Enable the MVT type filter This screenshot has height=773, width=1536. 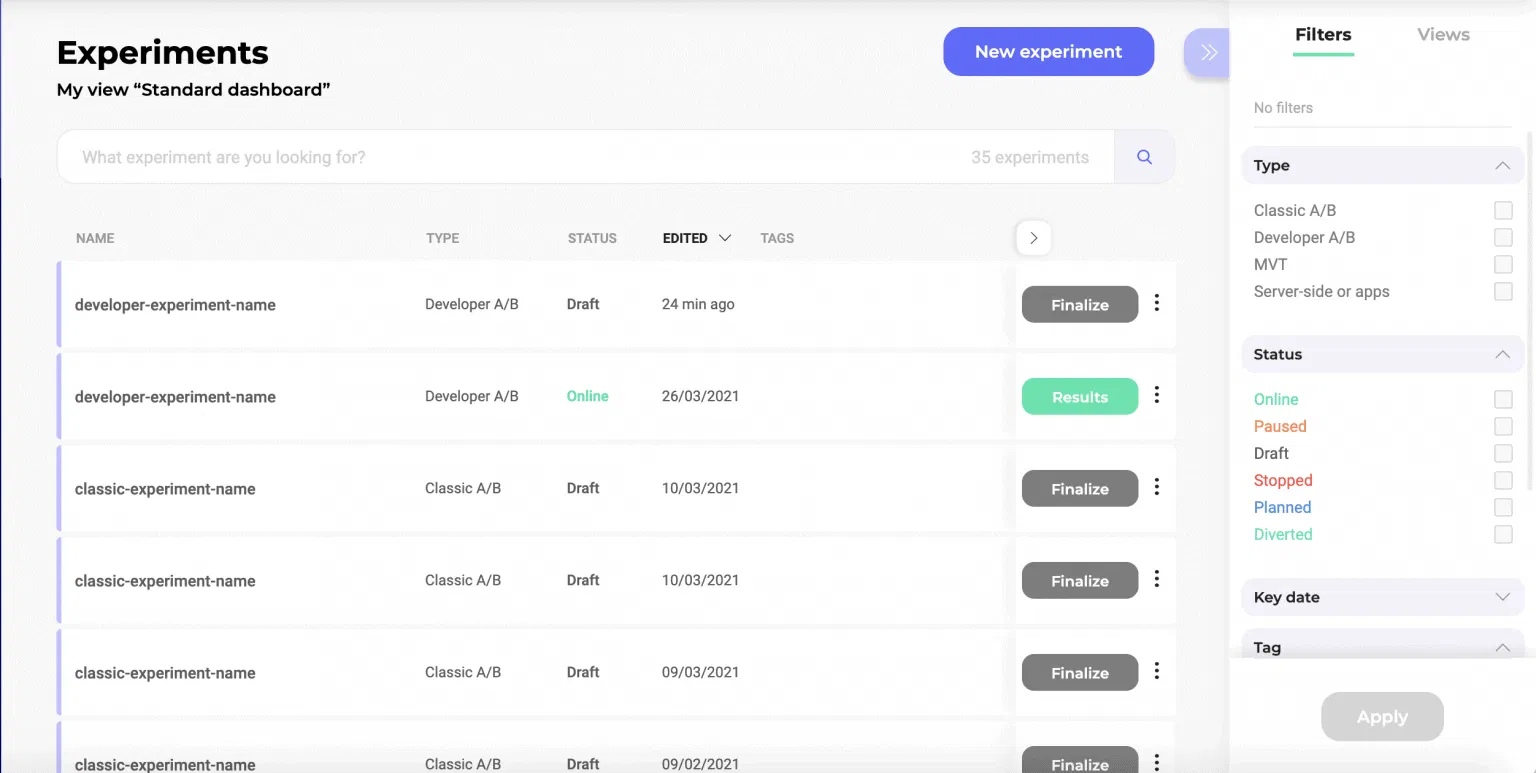1503,264
